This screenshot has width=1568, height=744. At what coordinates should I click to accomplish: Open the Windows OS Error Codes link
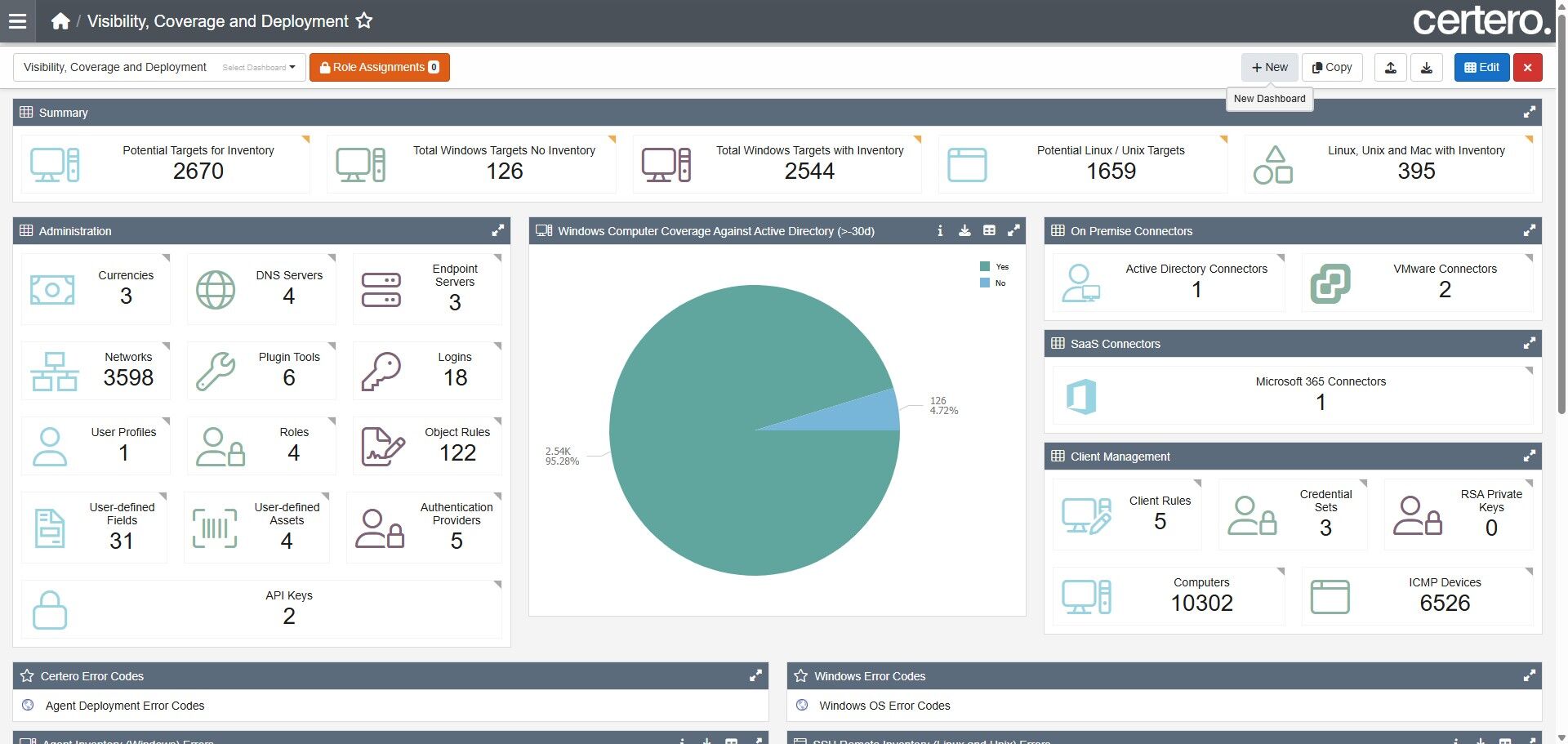point(884,706)
